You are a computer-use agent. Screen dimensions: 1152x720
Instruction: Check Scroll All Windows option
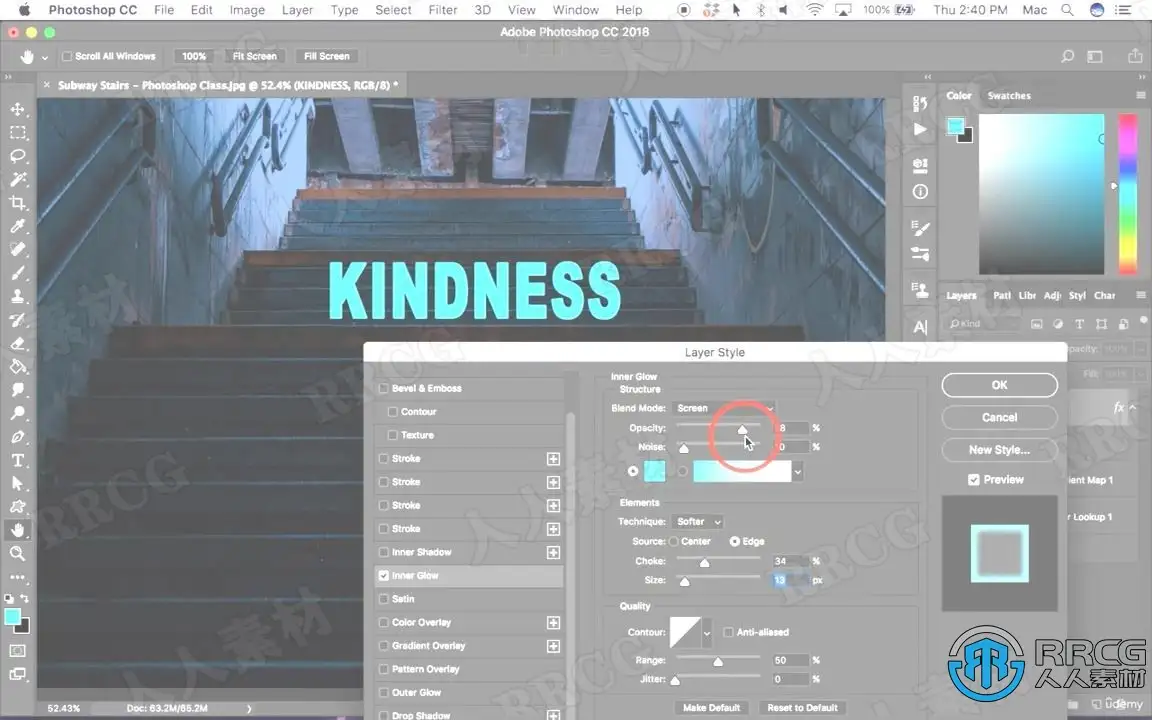(x=67, y=56)
